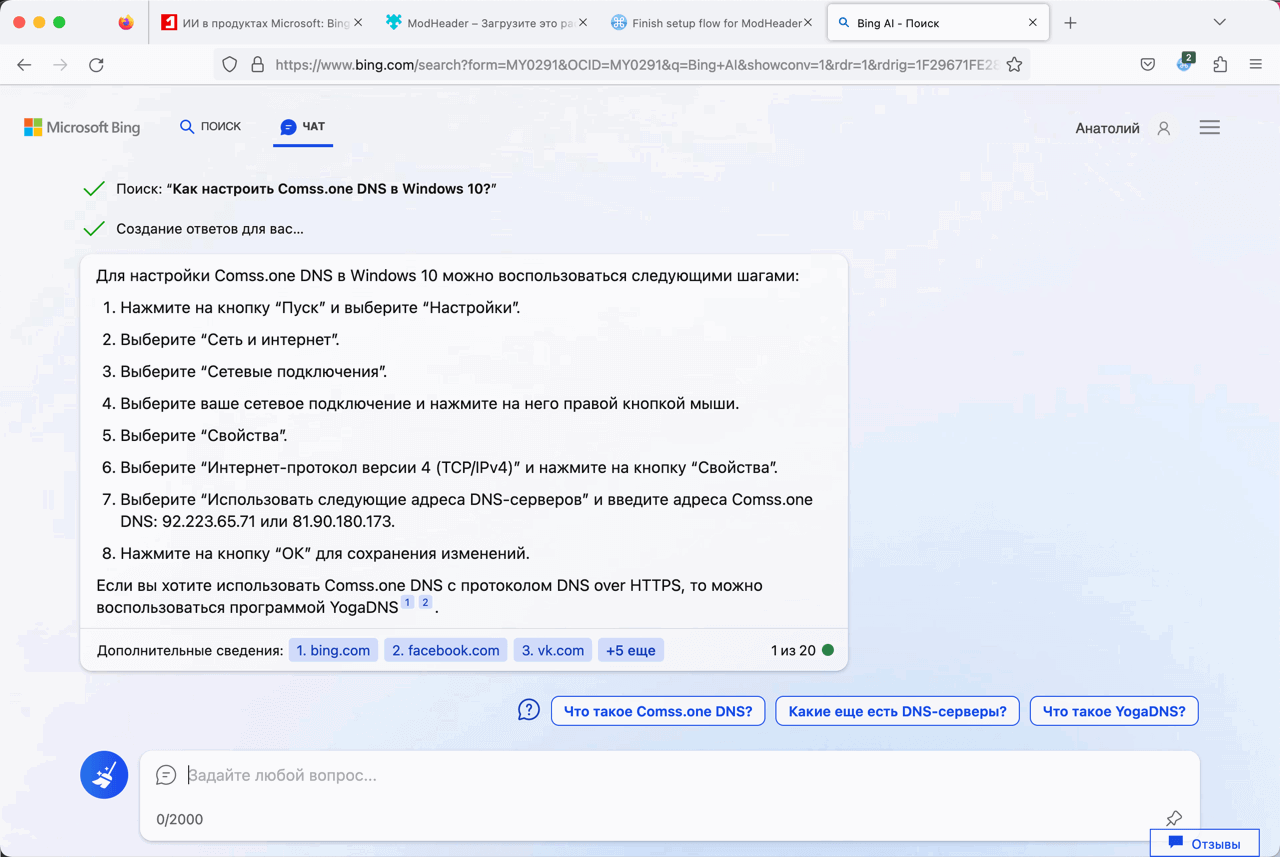
Task: Click the DNS address '92.223.65.71' line
Action: click(x=258, y=522)
